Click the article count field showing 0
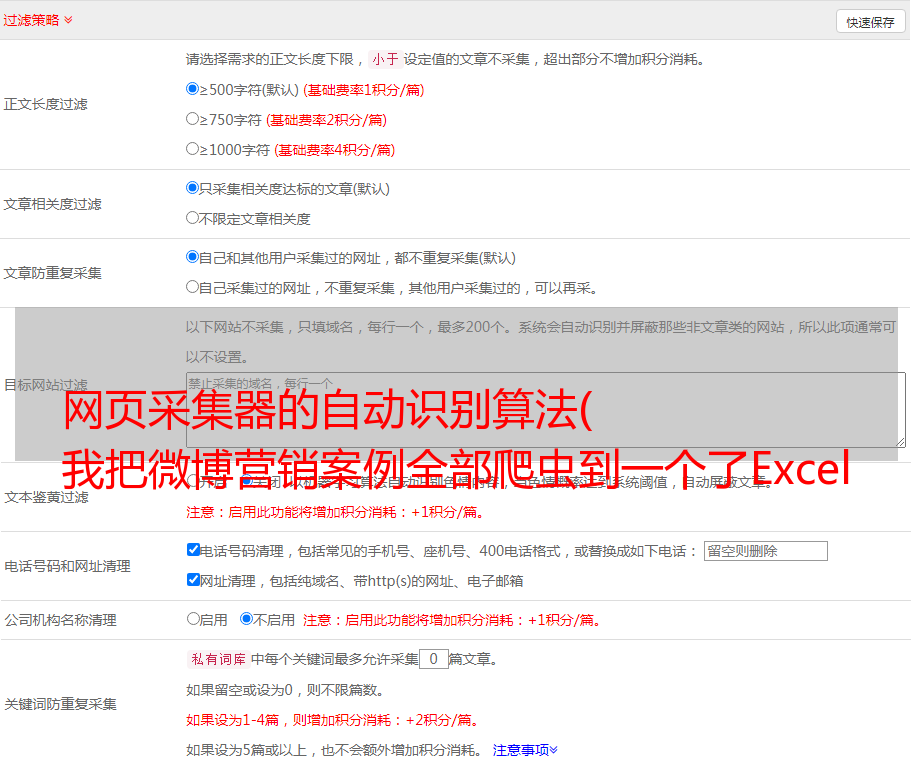 click(433, 659)
